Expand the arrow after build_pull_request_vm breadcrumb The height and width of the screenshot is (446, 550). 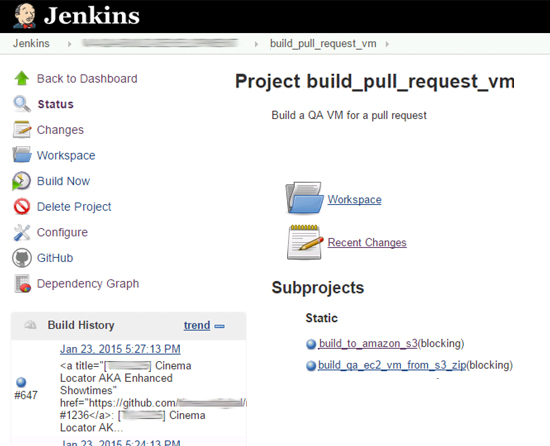click(387, 44)
